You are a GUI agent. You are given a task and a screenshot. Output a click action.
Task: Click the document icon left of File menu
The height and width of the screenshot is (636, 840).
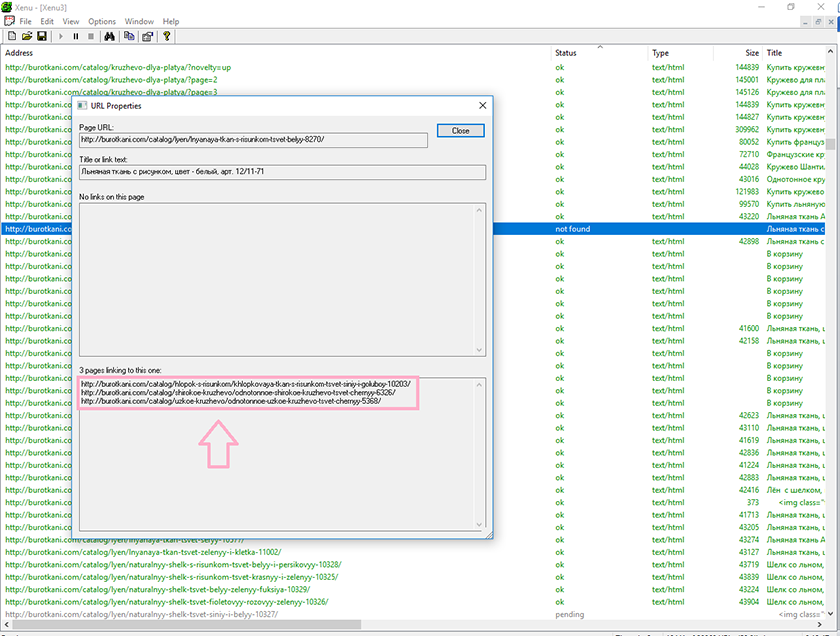[9, 21]
